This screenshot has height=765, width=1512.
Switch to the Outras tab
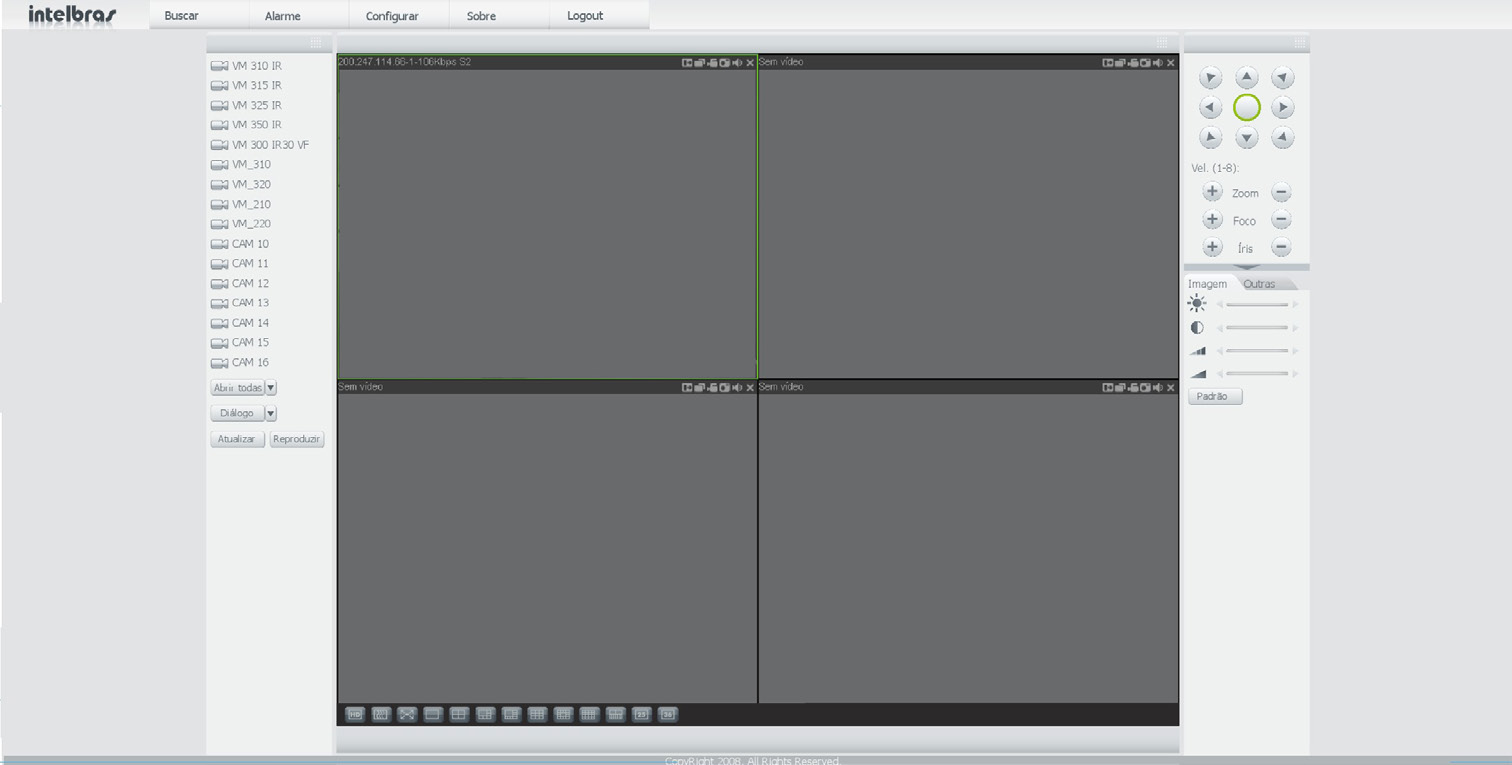1260,284
